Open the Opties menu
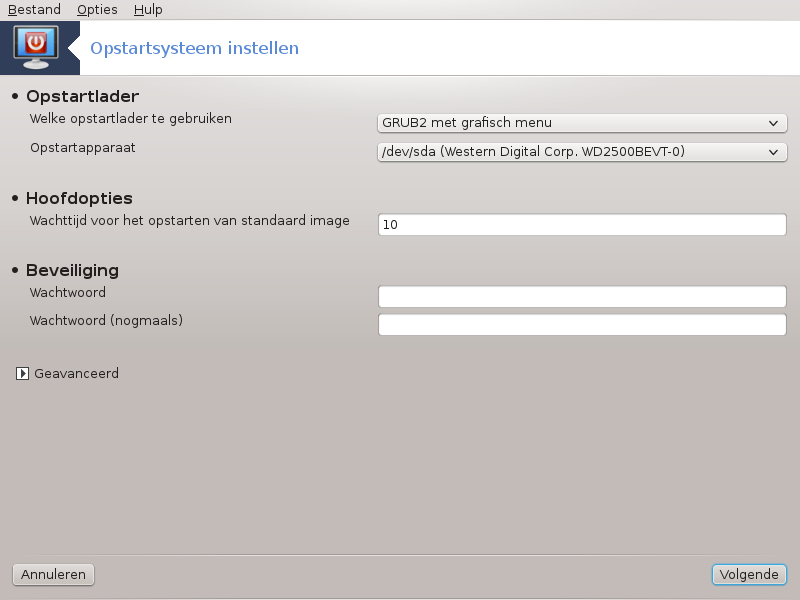 (97, 9)
